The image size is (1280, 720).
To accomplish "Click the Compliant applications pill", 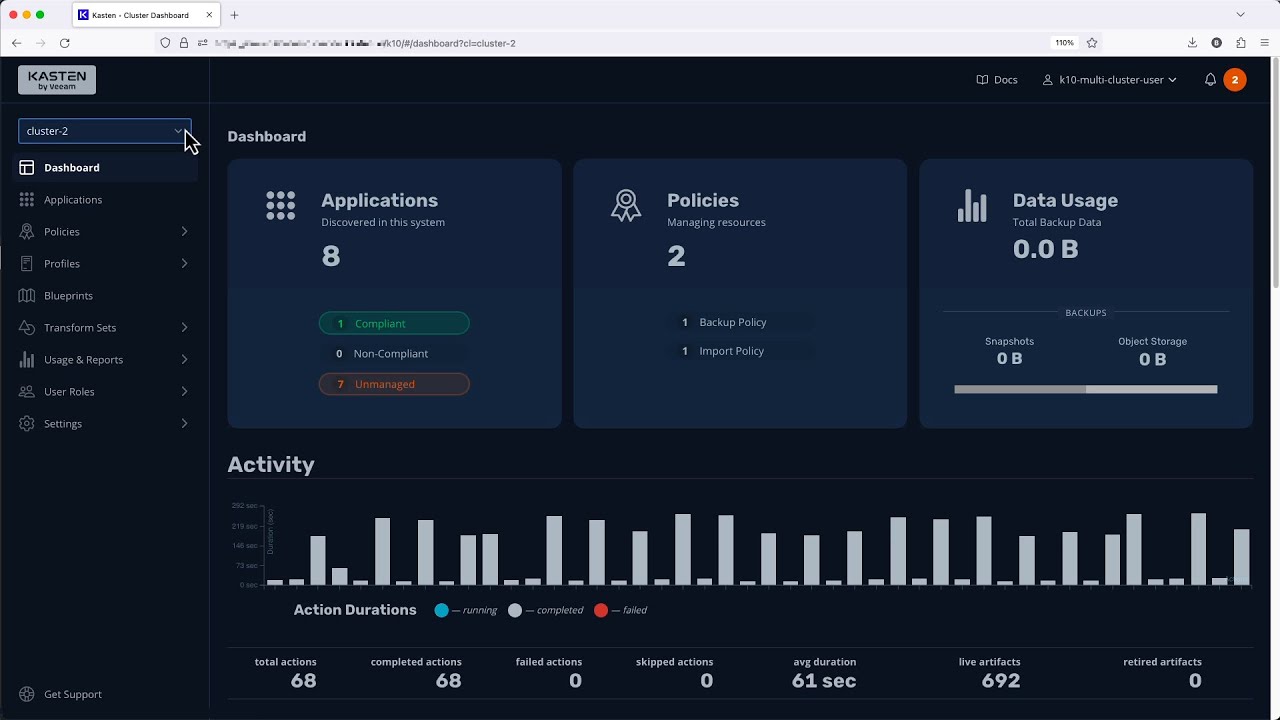I will coord(394,324).
